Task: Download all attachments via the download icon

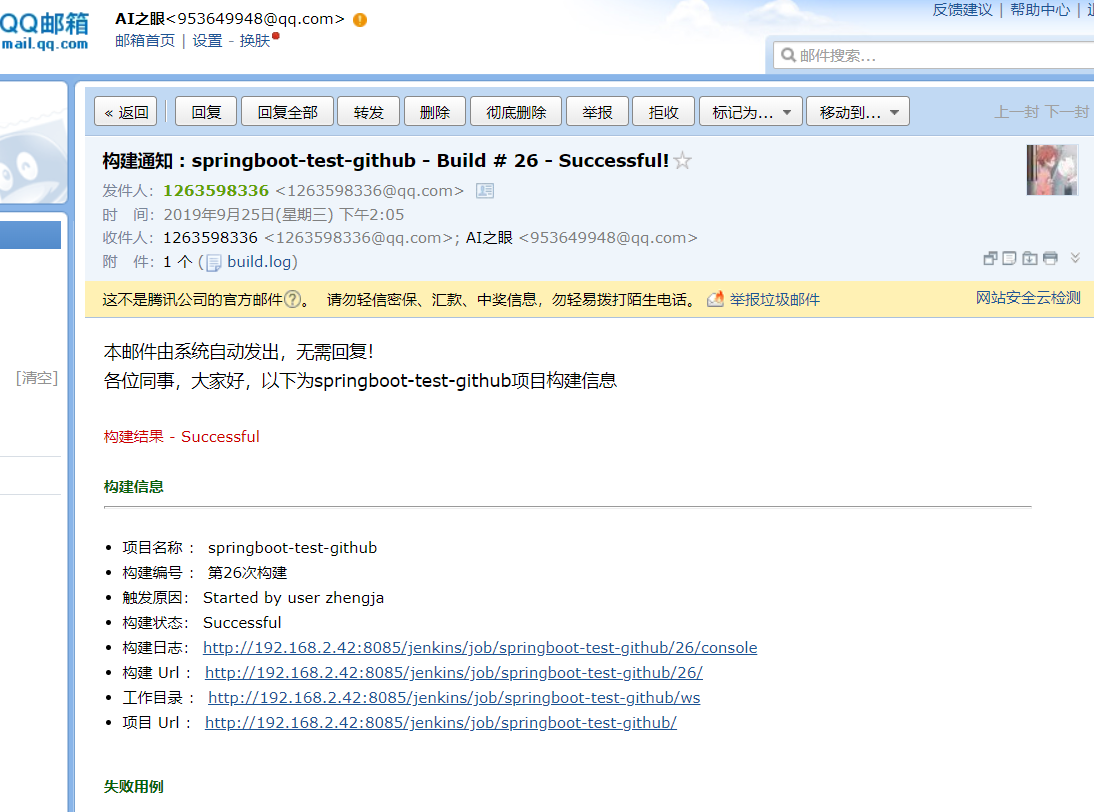Action: [1029, 258]
